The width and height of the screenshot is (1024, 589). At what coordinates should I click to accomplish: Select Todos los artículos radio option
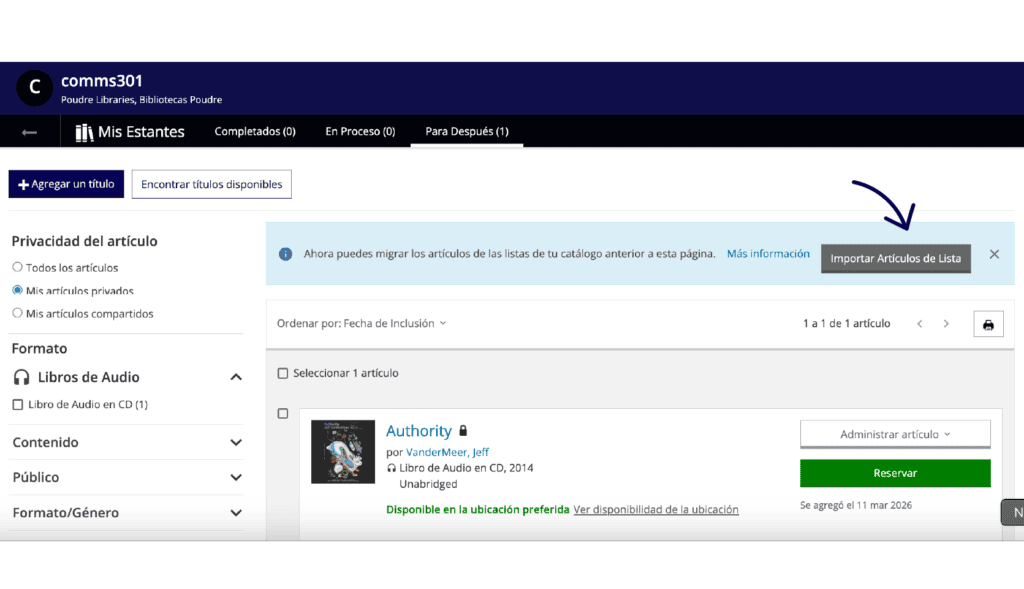[17, 267]
